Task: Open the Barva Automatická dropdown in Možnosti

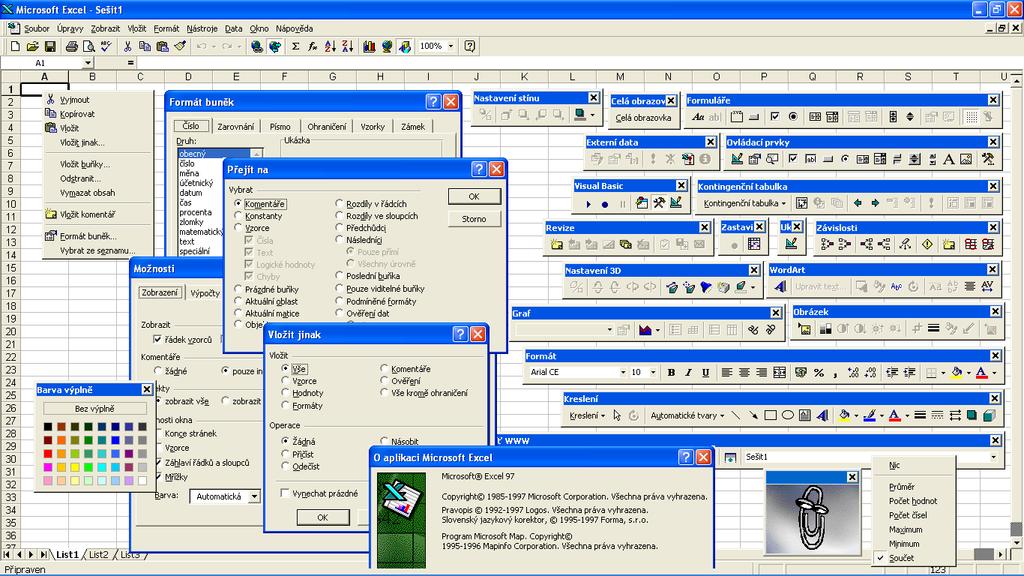Action: coord(253,496)
